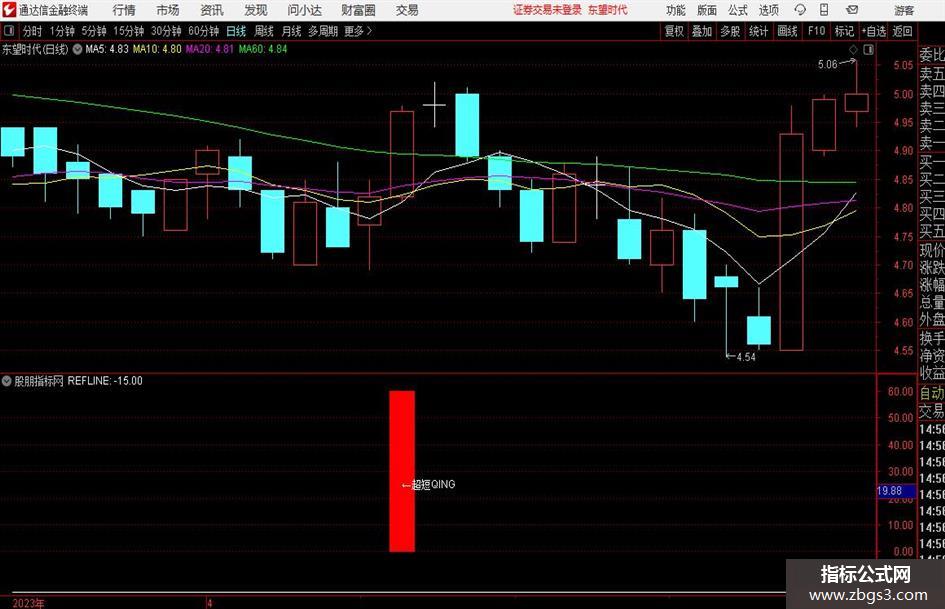Open the 问小达 menu
This screenshot has width=945, height=609.
pos(304,10)
